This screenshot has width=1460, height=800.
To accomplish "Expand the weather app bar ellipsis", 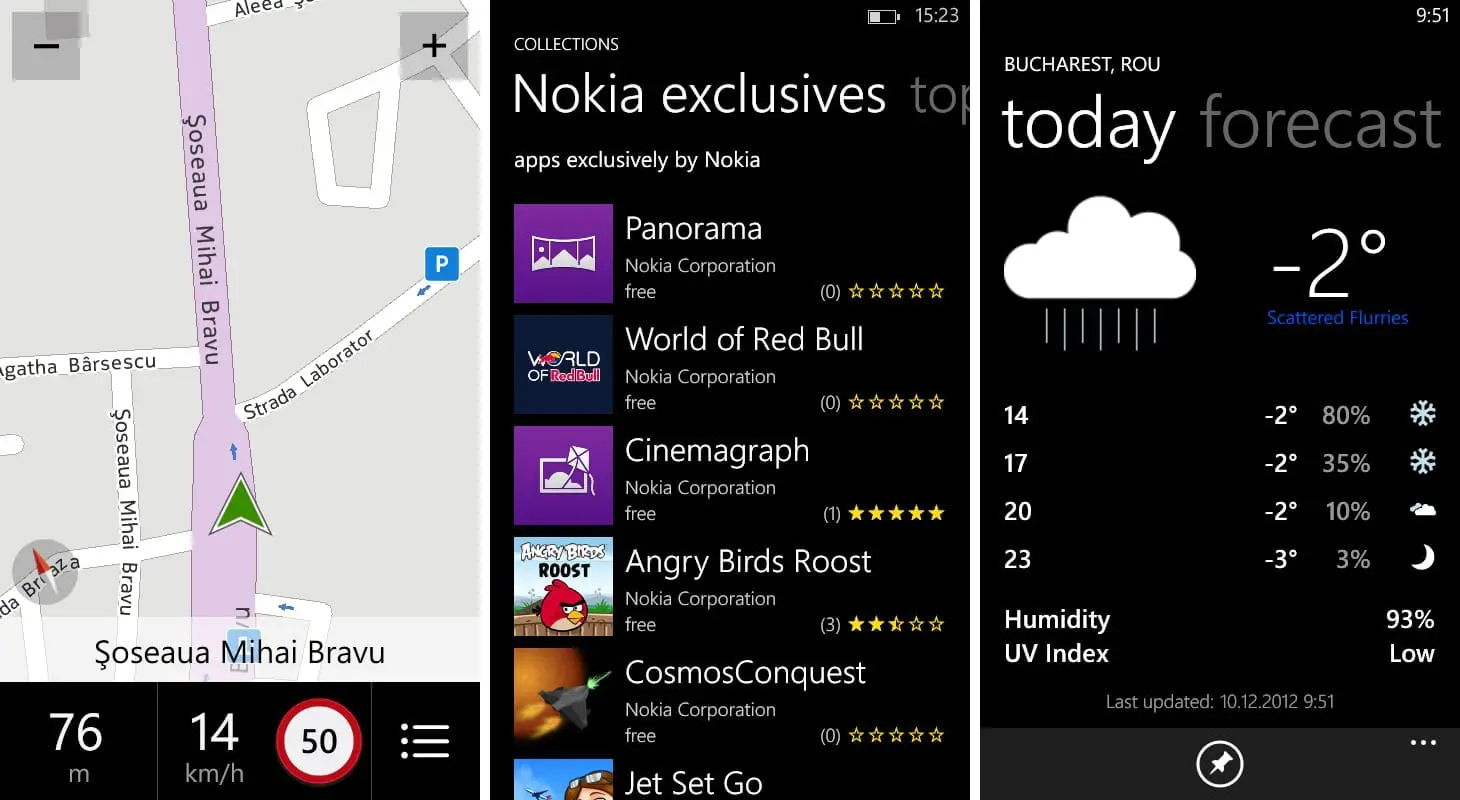I will pyautogui.click(x=1422, y=743).
